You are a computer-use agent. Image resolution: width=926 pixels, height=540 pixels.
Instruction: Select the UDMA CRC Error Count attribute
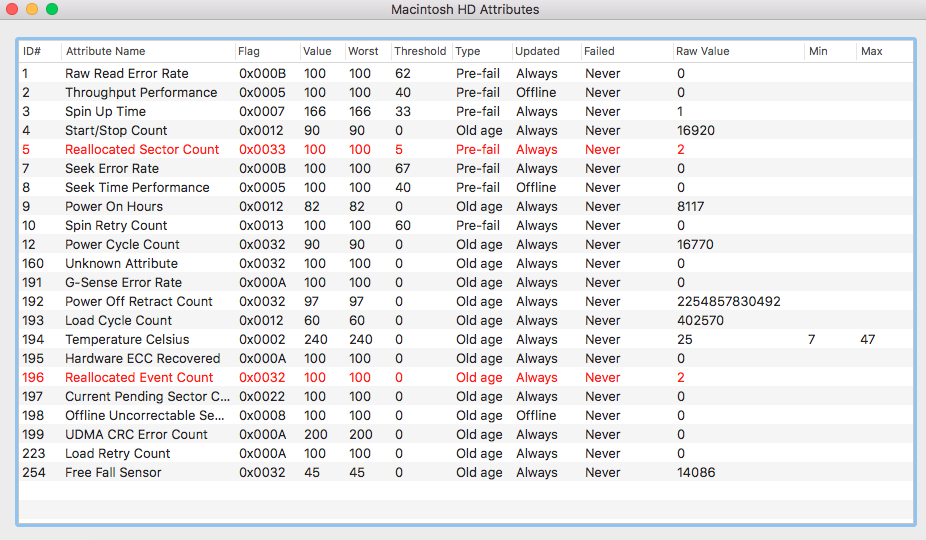coord(467,434)
